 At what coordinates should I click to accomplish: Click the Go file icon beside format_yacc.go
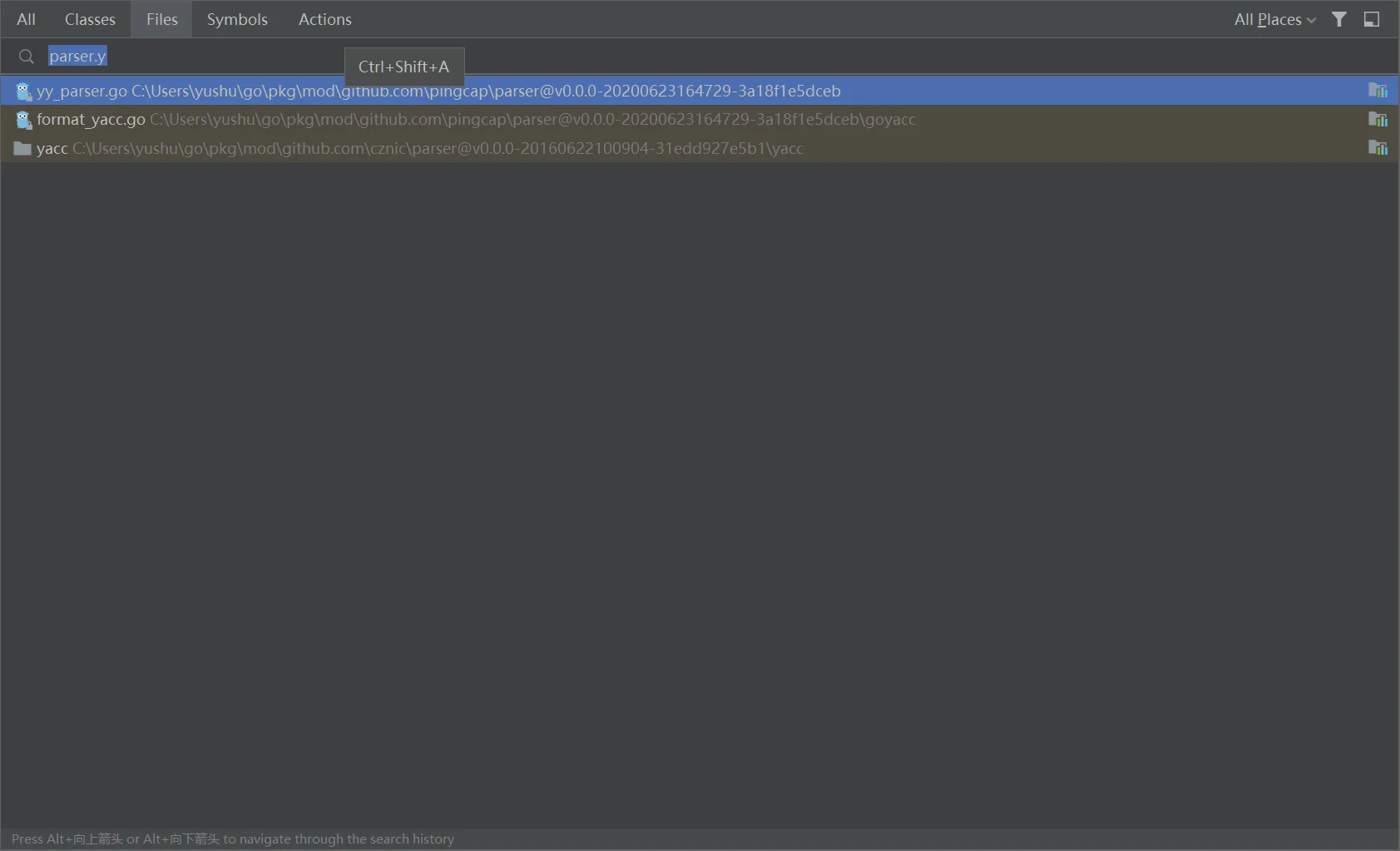[x=23, y=120]
